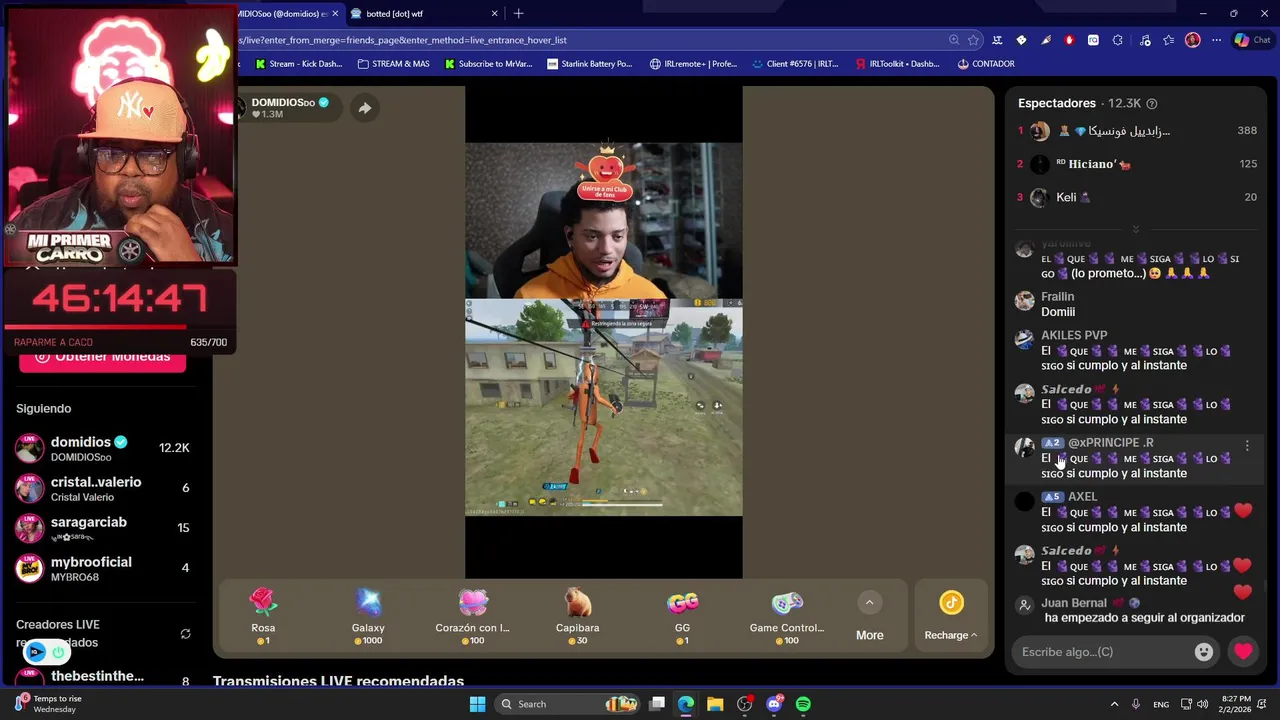Viewport: 1280px width, 720px height.
Task: Click the zoom magnifier in address bar
Action: (x=954, y=40)
